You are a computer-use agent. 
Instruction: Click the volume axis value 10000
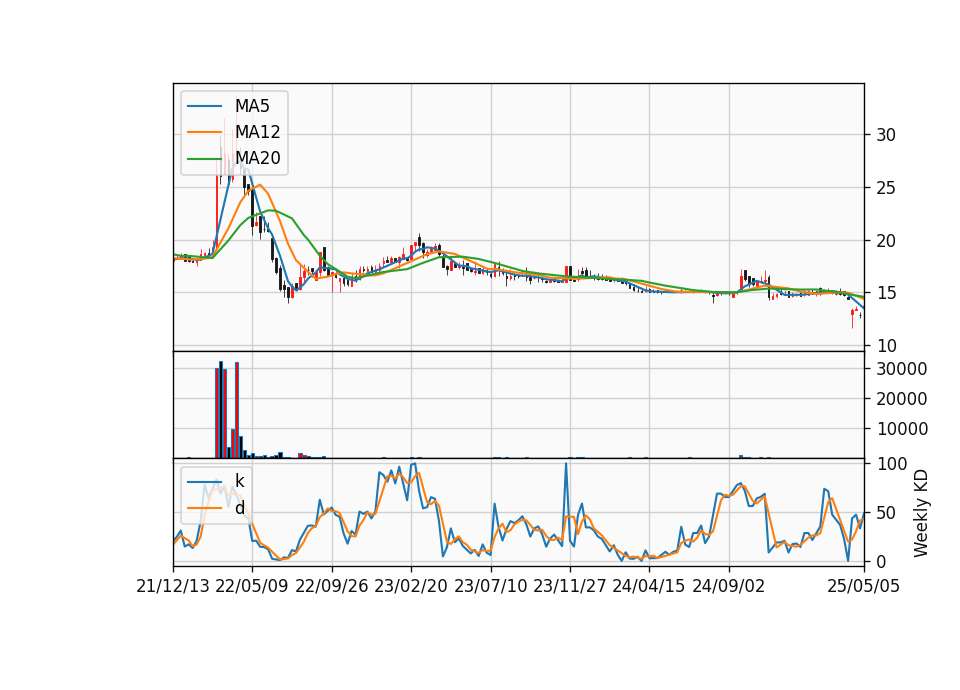pos(902,429)
